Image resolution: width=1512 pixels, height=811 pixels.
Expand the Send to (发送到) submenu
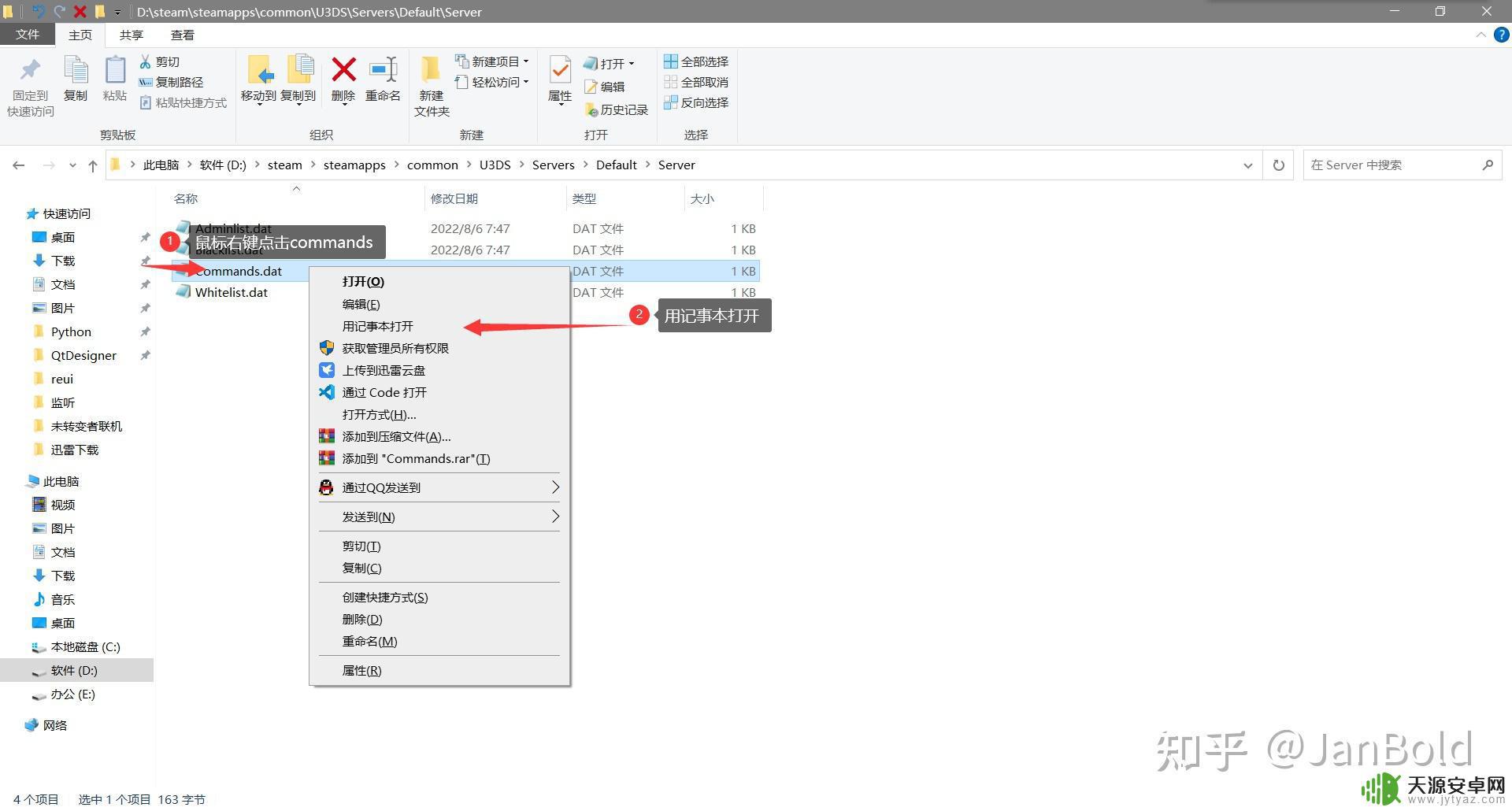554,517
